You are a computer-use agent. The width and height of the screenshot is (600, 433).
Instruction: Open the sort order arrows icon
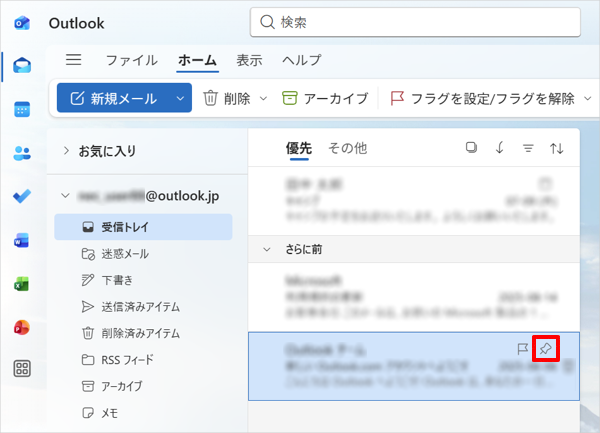click(556, 148)
